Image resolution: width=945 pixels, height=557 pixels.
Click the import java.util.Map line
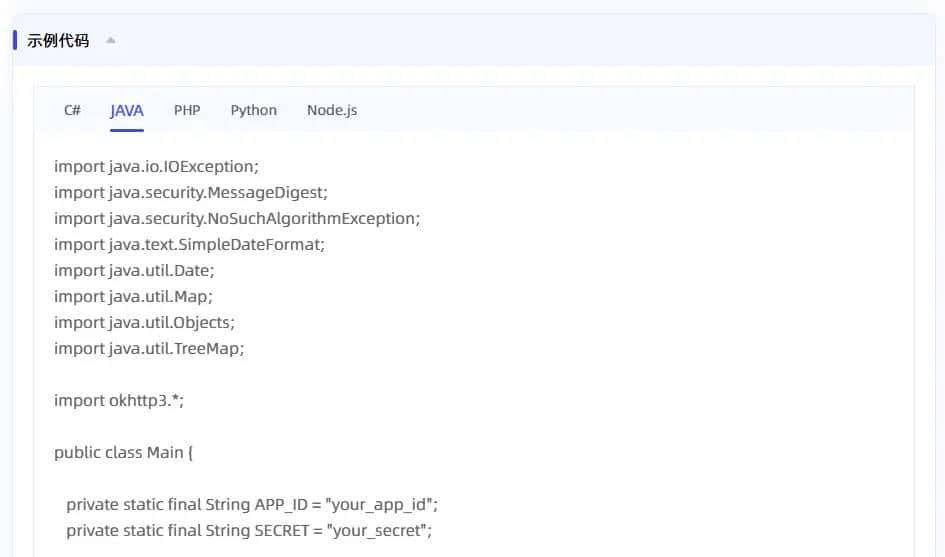pos(133,296)
